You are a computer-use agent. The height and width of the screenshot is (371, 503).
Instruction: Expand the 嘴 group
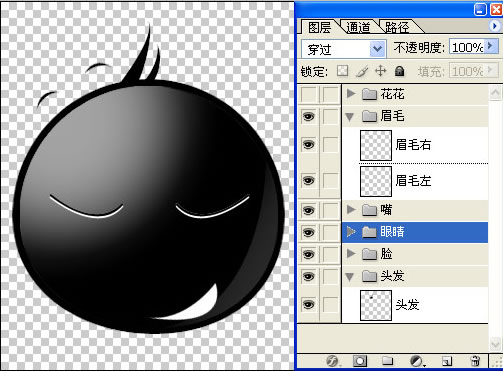350,209
